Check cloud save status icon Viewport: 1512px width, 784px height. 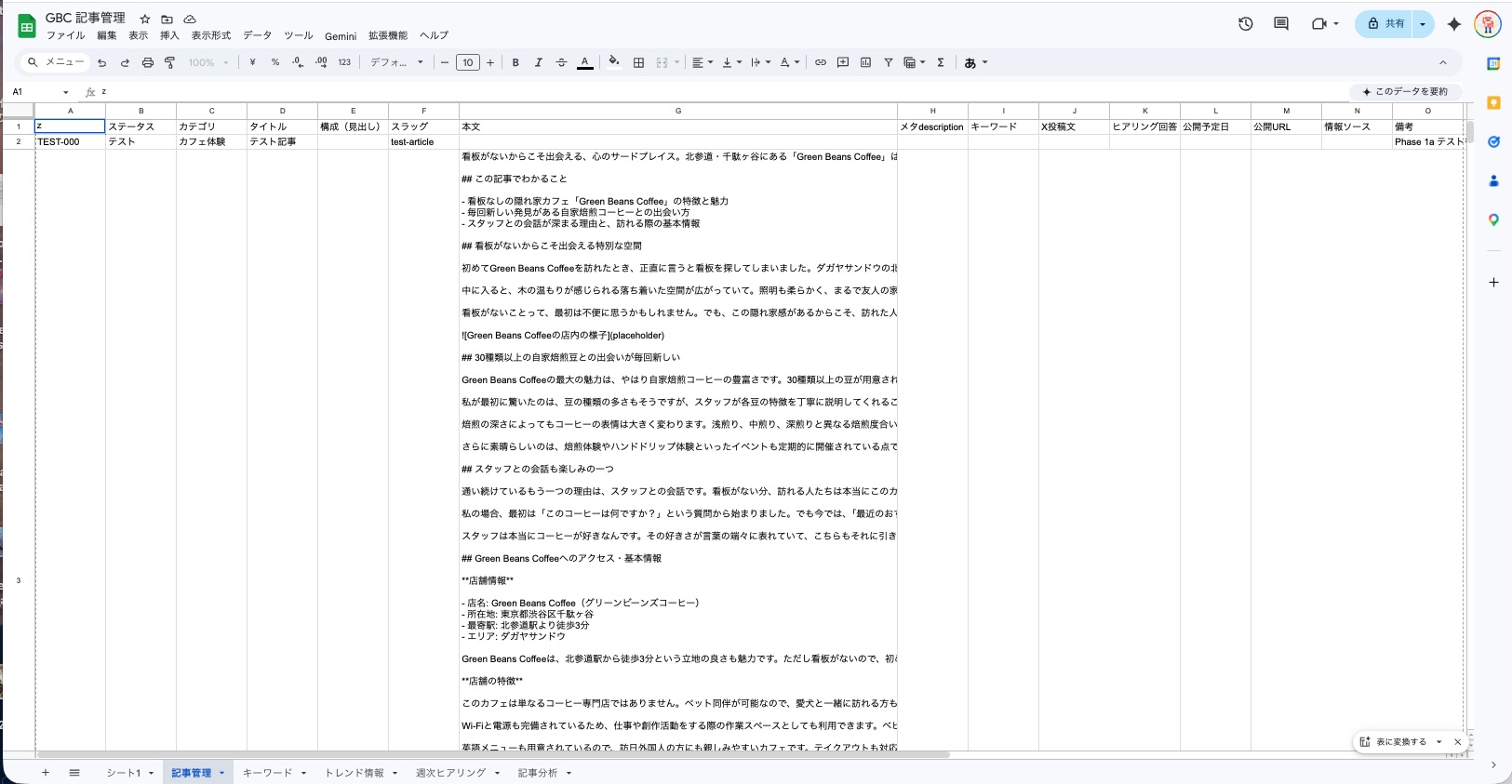click(x=190, y=19)
